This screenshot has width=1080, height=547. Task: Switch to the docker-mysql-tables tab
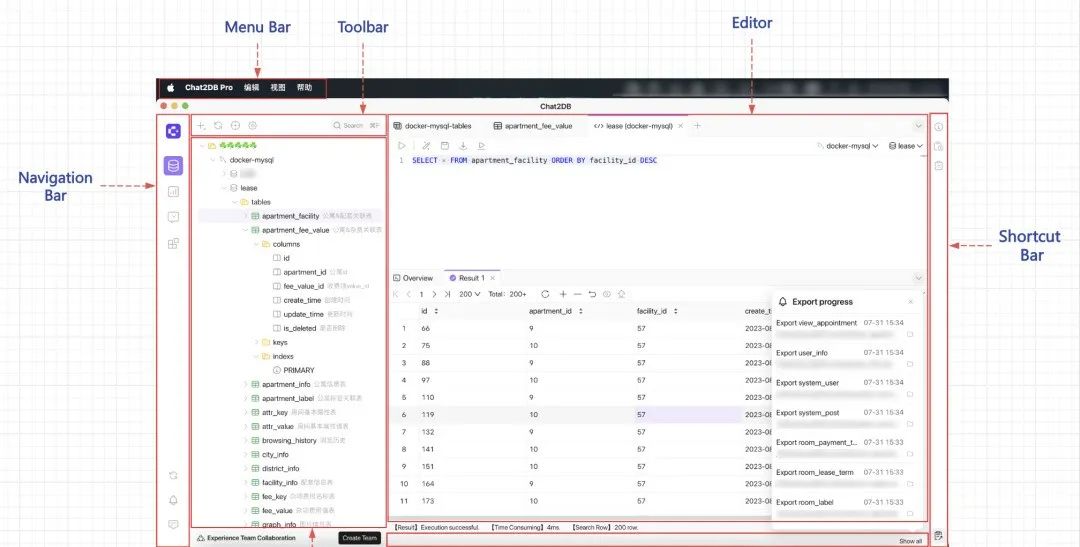(x=433, y=126)
